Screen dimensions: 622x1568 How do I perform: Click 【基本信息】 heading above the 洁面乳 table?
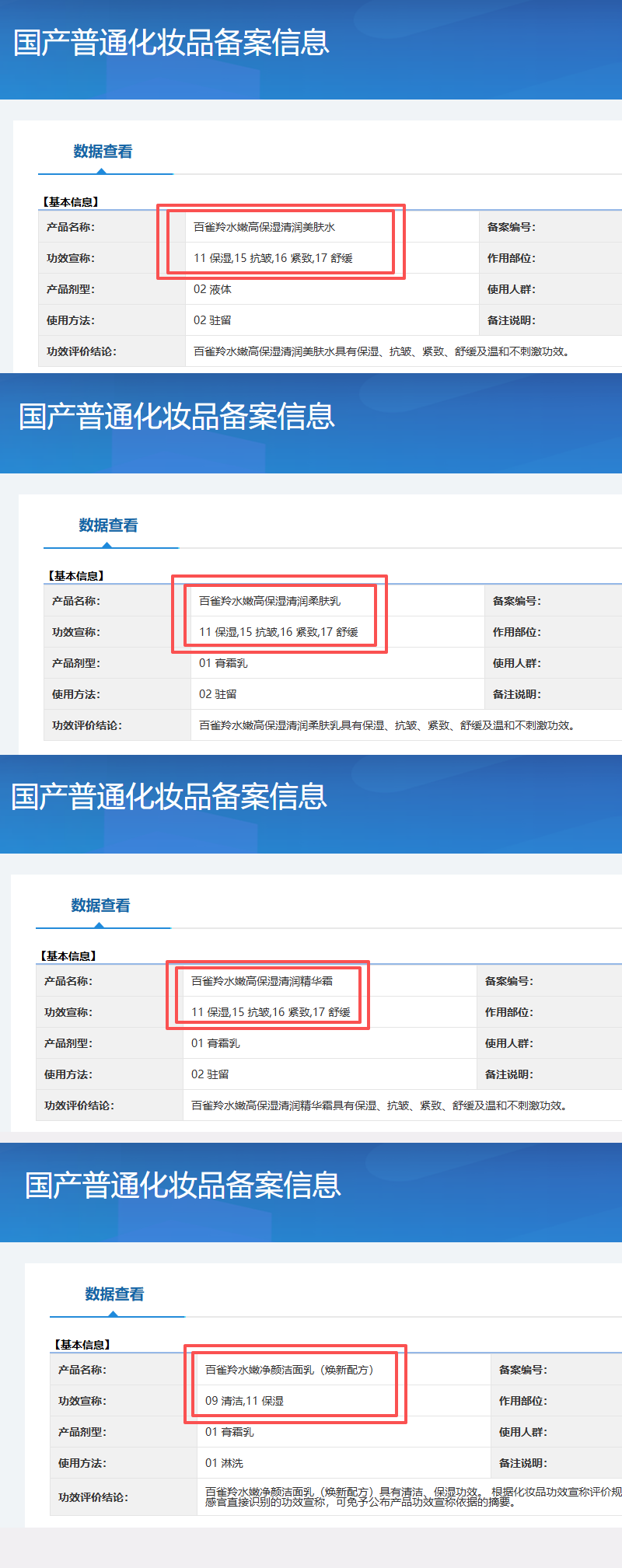coord(82,1344)
